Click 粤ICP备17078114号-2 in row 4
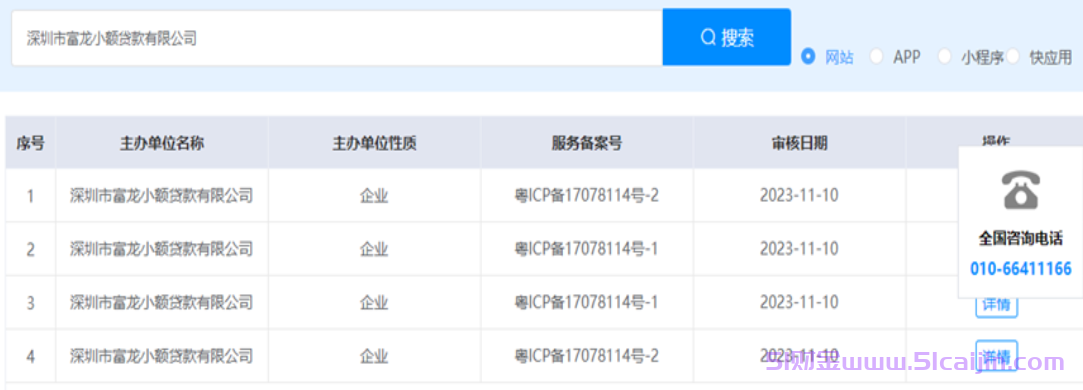 (587, 356)
